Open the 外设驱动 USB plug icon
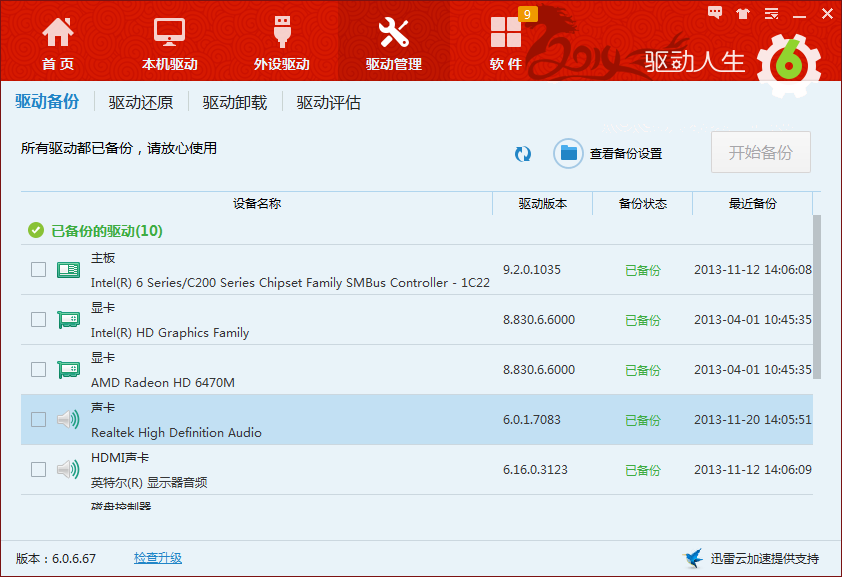 click(282, 32)
